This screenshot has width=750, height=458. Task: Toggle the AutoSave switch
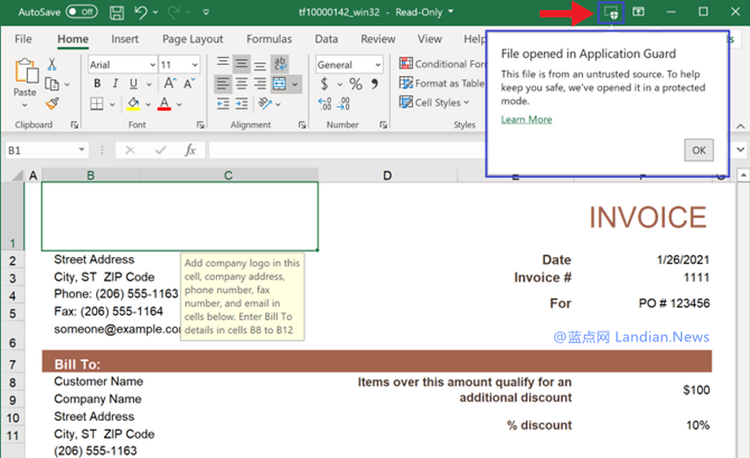point(80,12)
